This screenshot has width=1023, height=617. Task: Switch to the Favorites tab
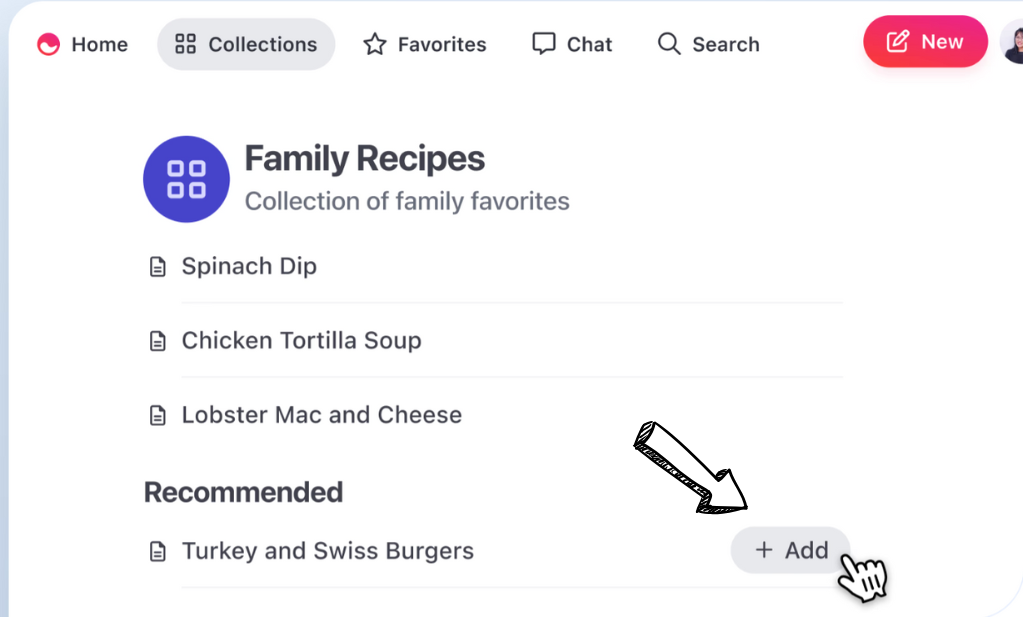[x=441, y=45]
